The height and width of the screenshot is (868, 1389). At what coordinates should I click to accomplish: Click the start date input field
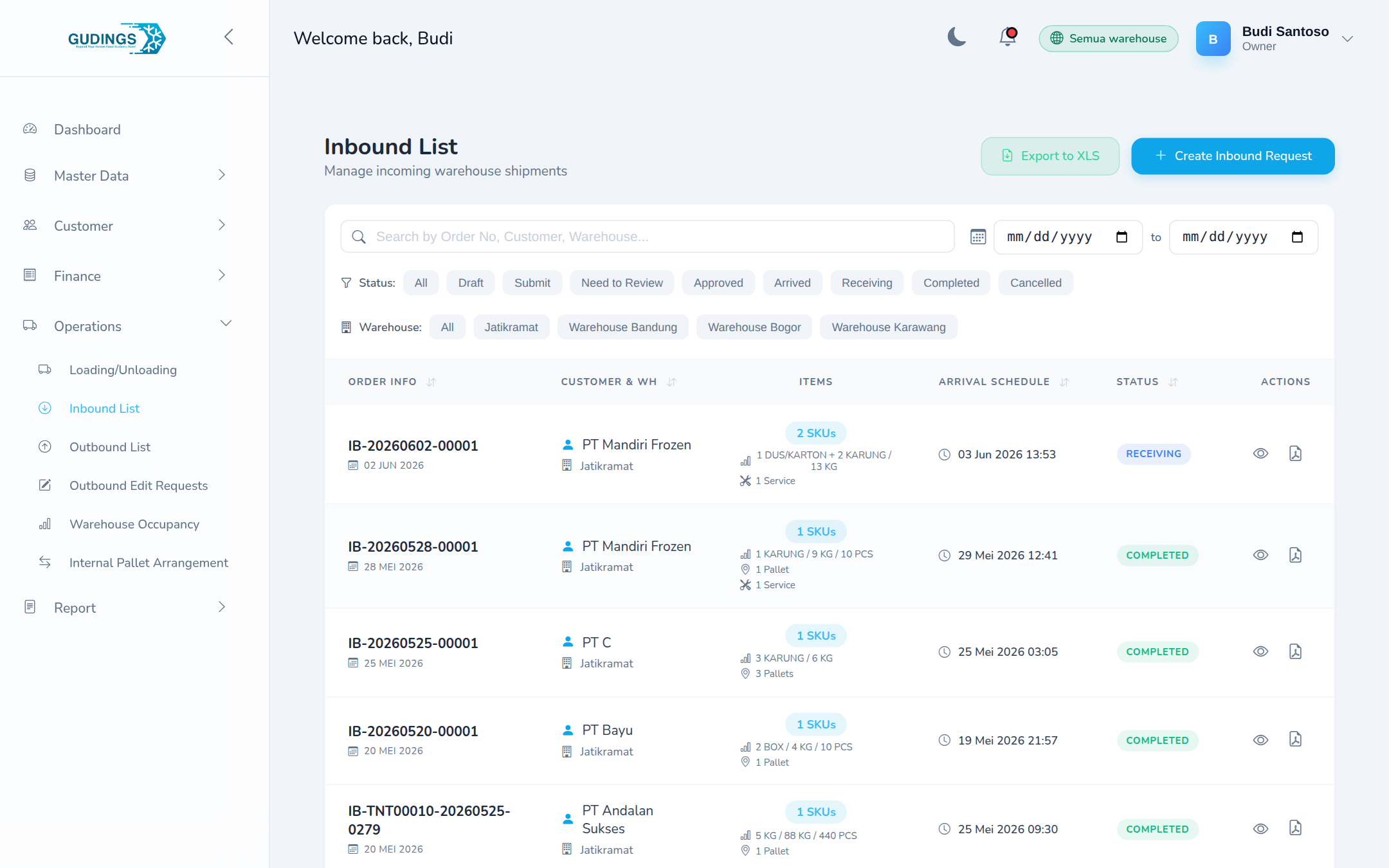tap(1067, 237)
